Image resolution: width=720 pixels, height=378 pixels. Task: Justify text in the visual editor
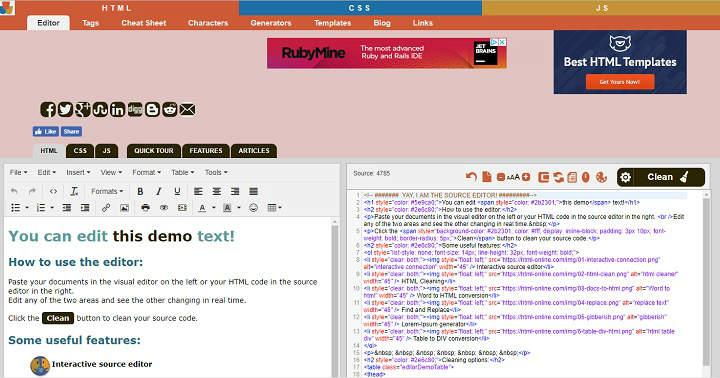coord(253,191)
